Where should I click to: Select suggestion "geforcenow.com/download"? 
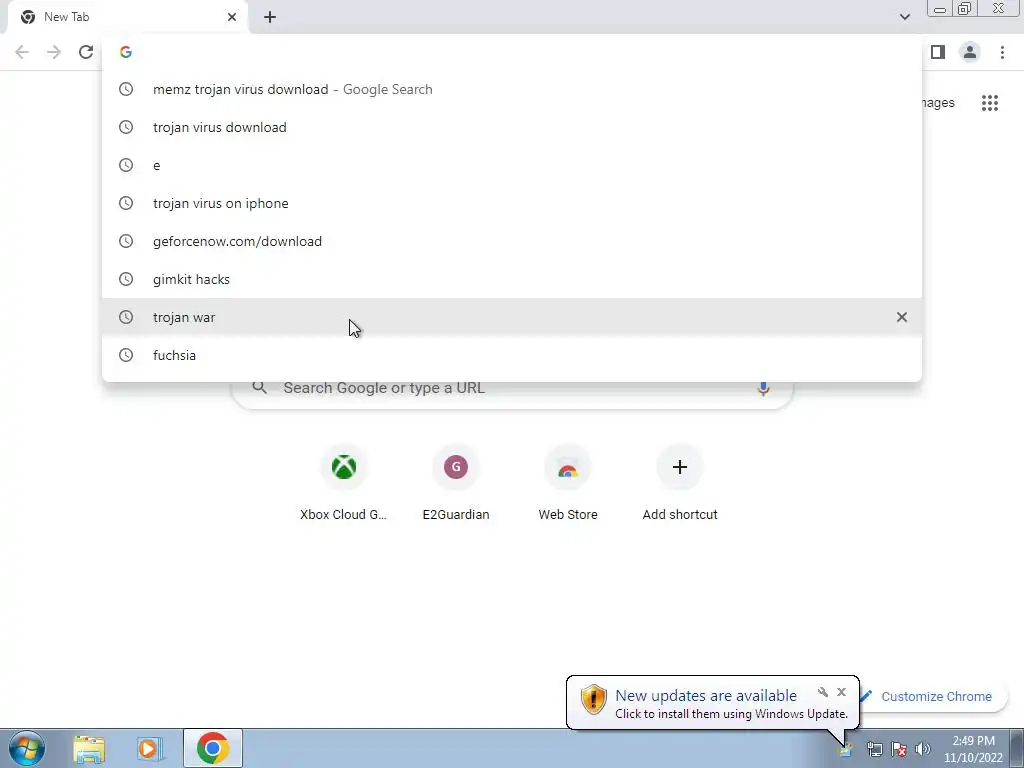click(x=512, y=241)
